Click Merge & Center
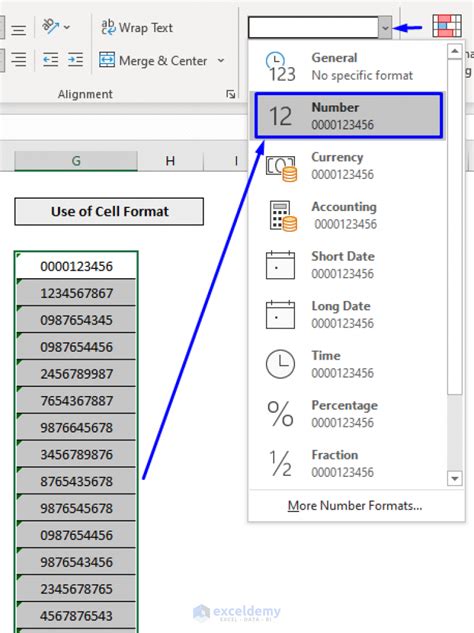The height and width of the screenshot is (633, 474). click(153, 61)
